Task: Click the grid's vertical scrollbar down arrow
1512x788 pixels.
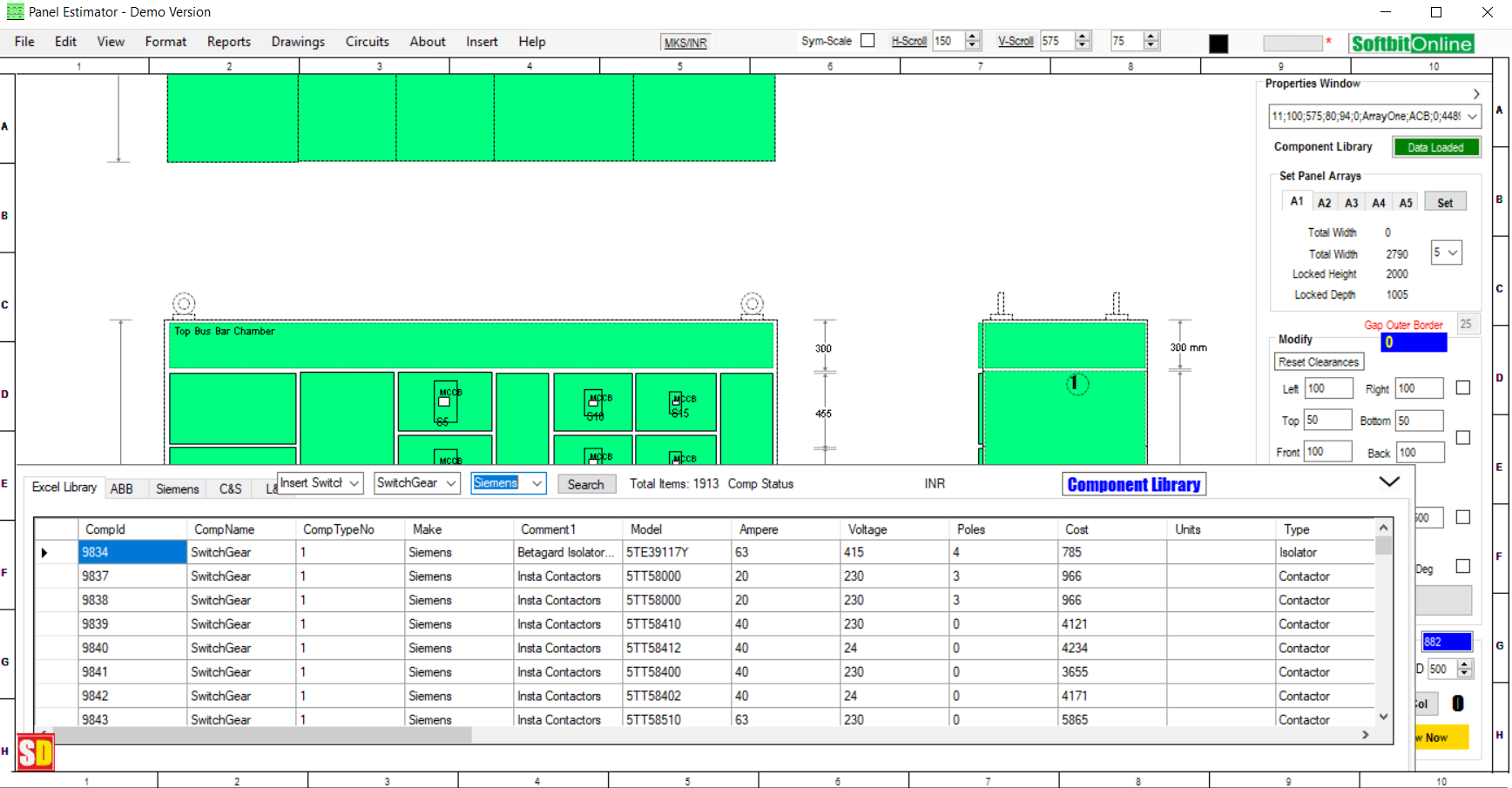Action: coord(1383,717)
